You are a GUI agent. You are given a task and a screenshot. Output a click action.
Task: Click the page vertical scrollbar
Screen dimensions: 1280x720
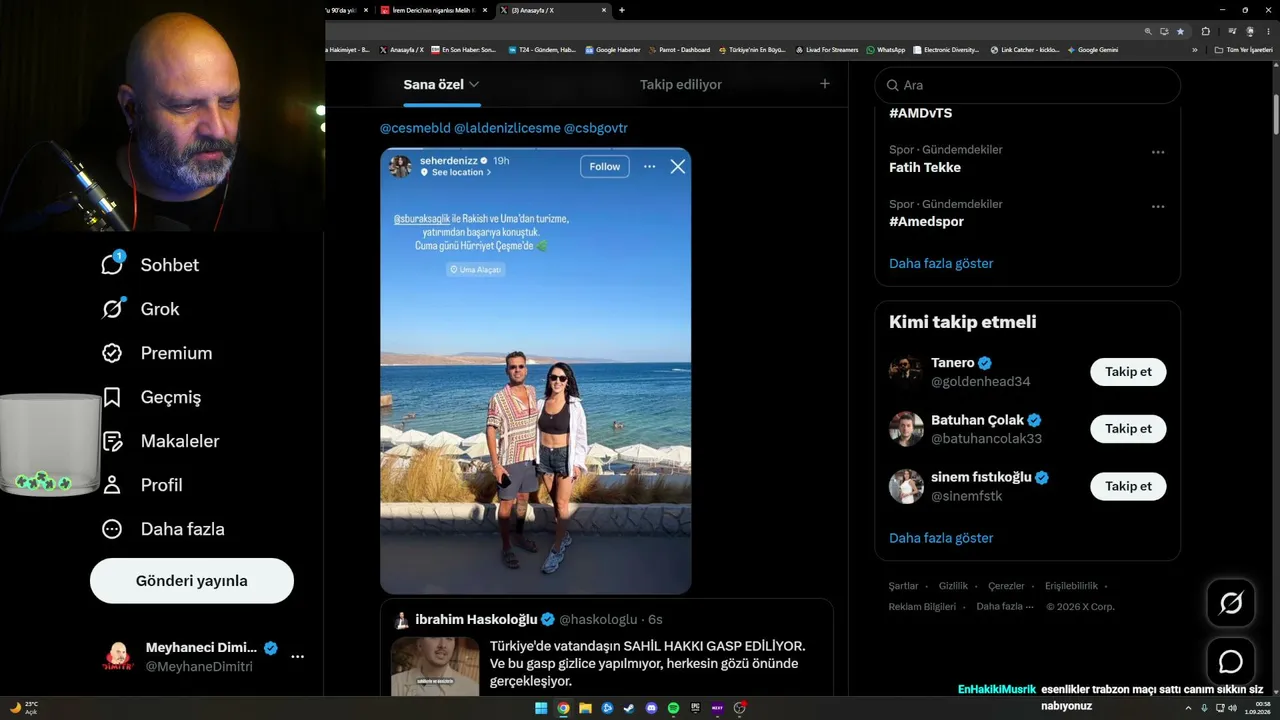click(x=1275, y=115)
